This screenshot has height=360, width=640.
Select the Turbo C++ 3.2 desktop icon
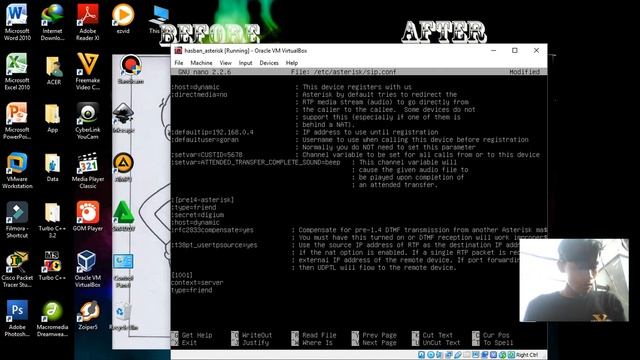point(52,219)
